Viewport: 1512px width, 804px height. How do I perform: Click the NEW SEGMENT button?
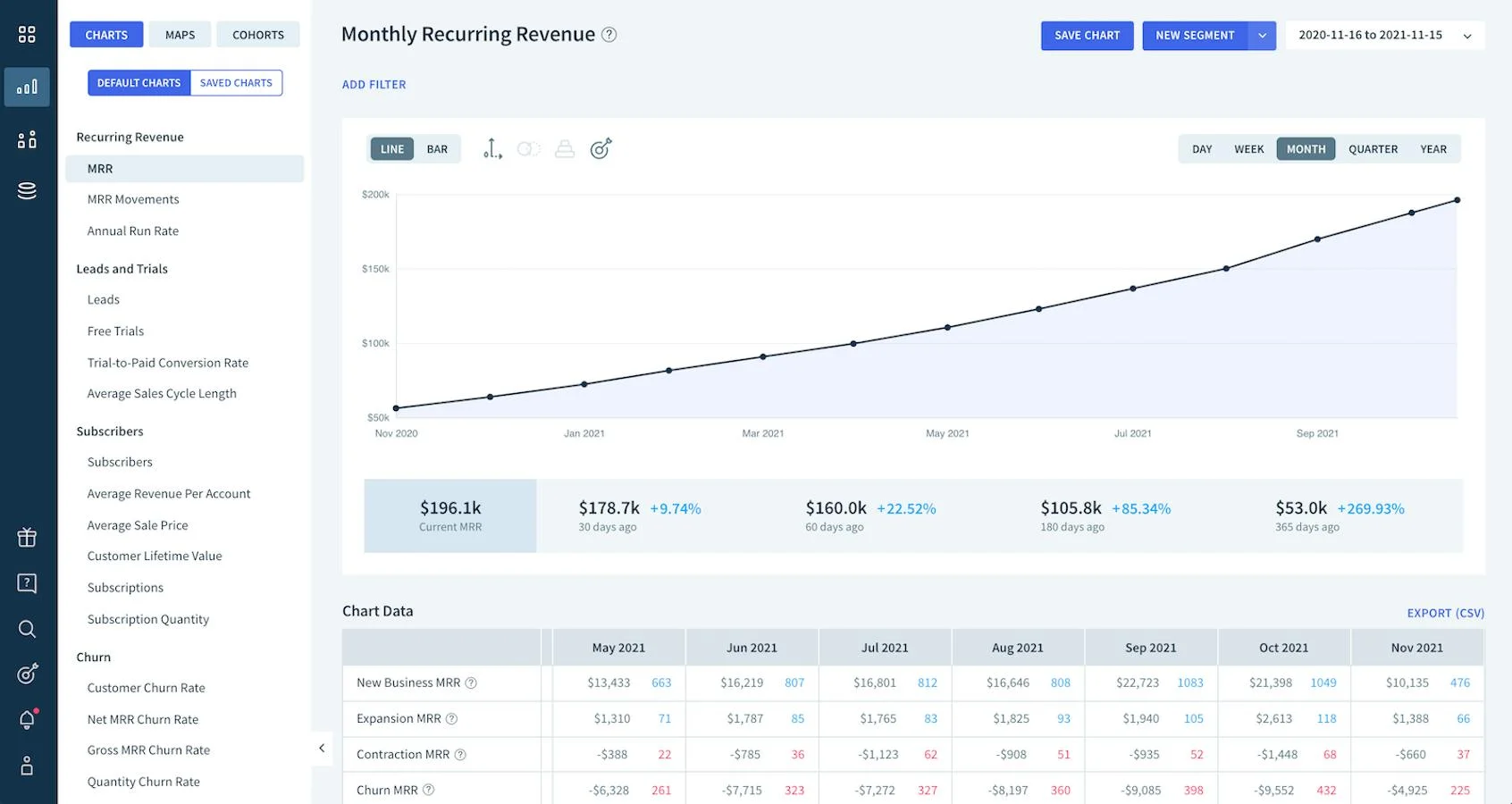coord(1195,36)
